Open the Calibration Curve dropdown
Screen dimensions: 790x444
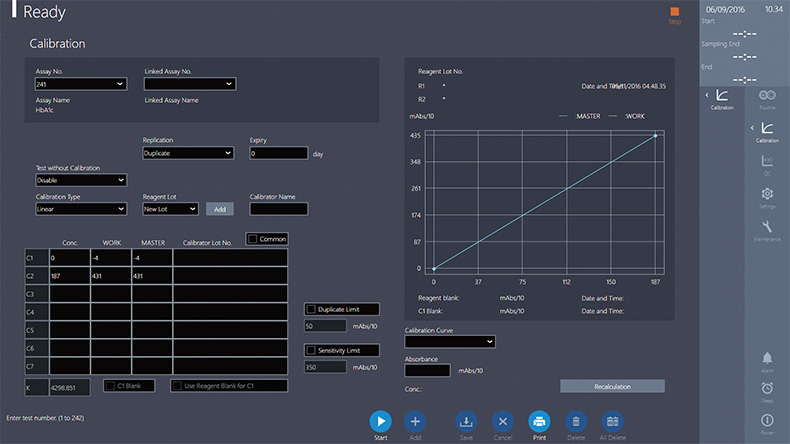tap(450, 342)
